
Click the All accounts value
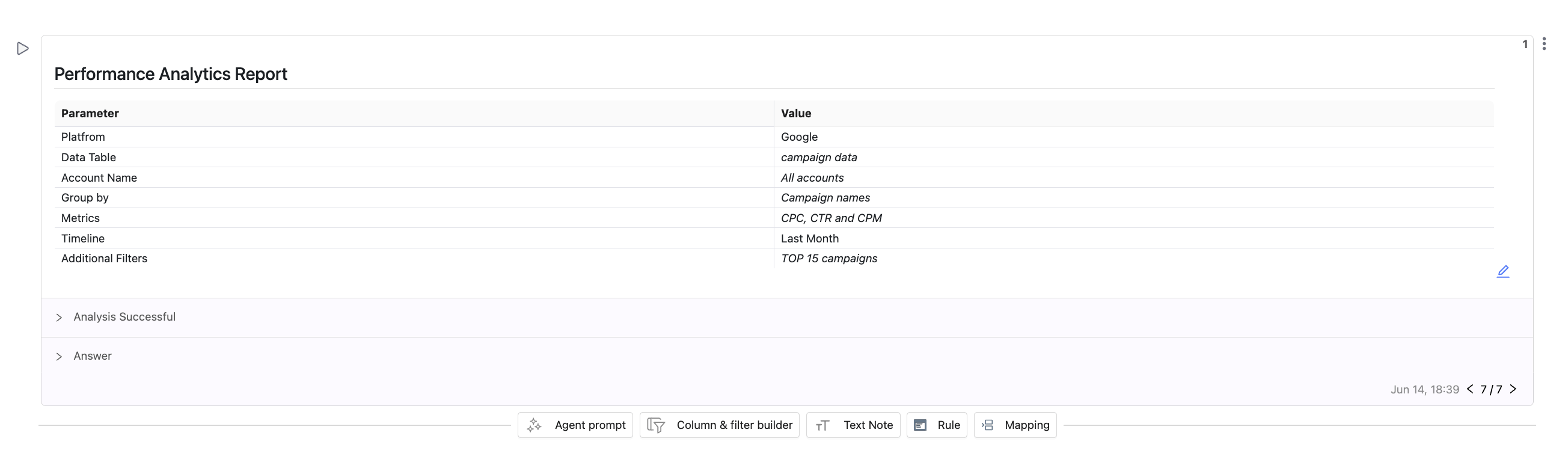point(812,177)
